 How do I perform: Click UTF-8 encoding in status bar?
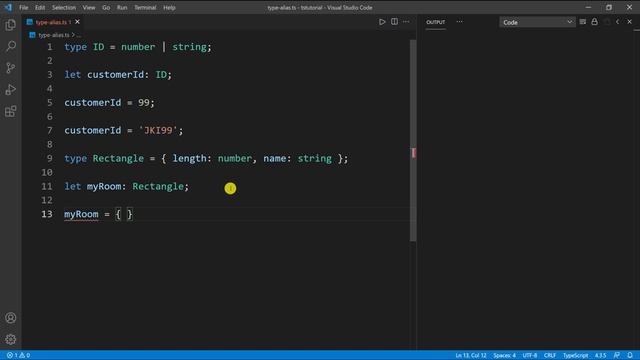[x=530, y=356]
